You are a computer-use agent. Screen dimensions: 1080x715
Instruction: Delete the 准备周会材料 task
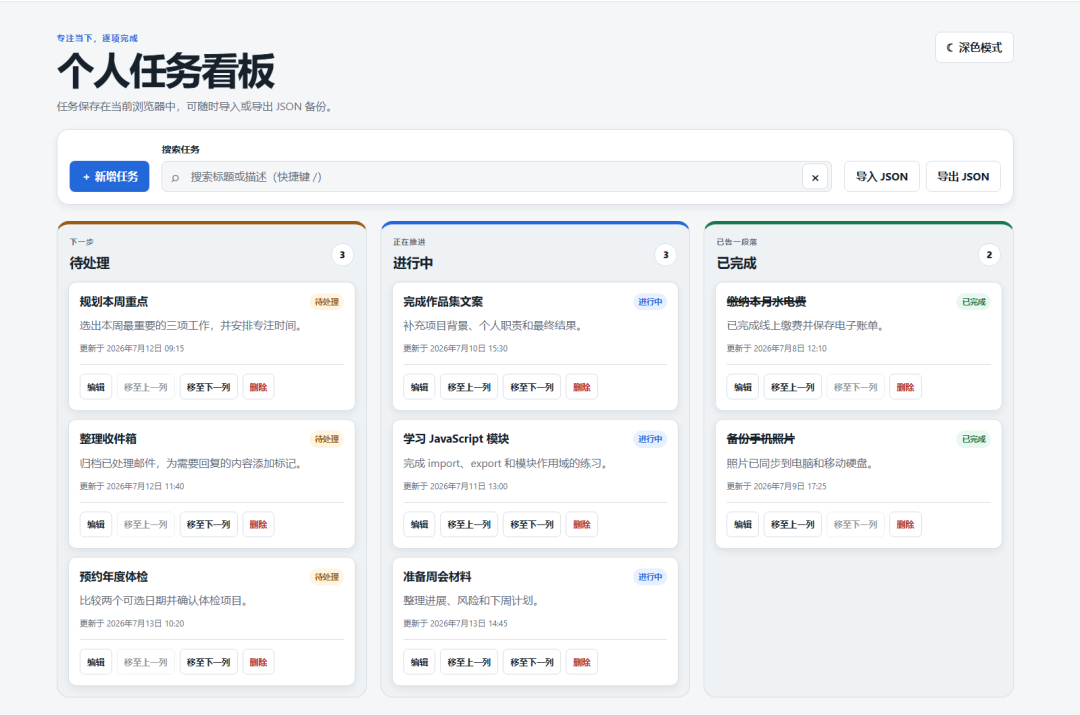coord(582,662)
